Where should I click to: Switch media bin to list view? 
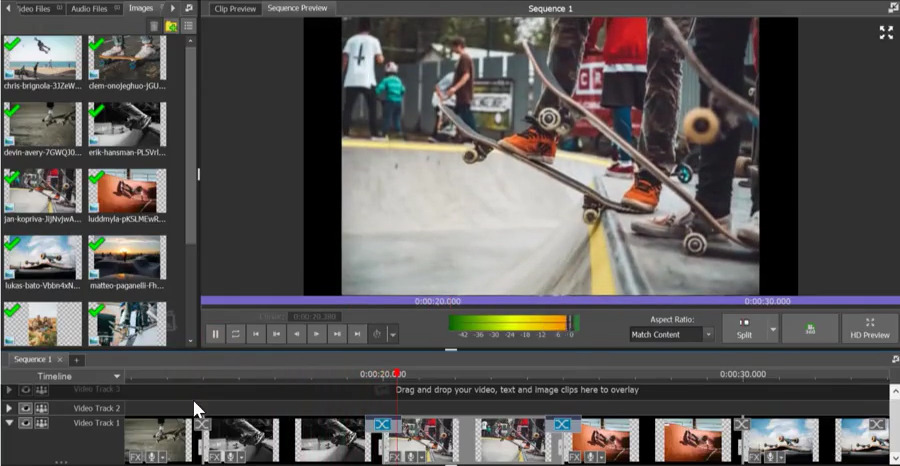(x=188, y=26)
